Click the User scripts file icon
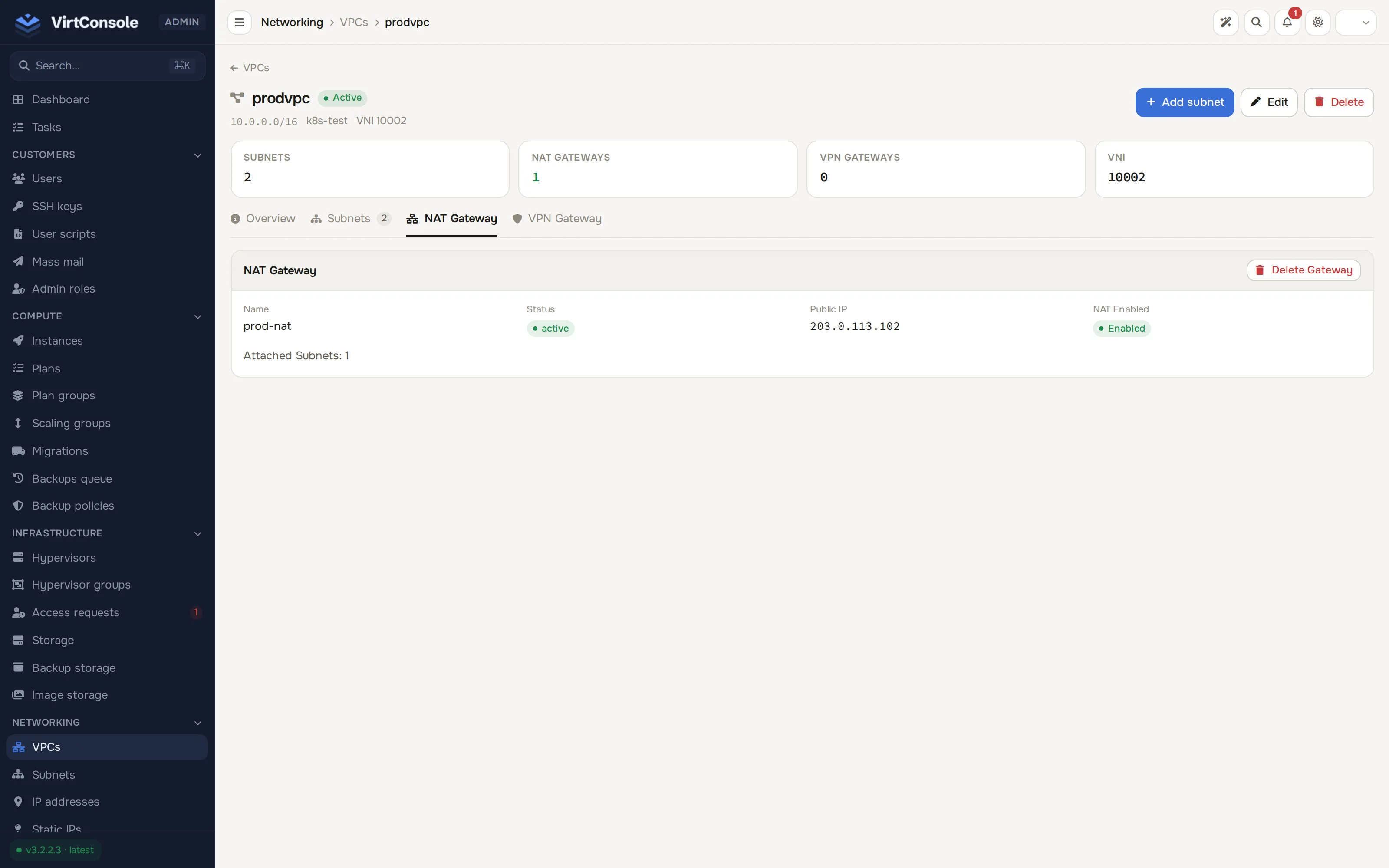Image resolution: width=1389 pixels, height=868 pixels. coord(18,233)
